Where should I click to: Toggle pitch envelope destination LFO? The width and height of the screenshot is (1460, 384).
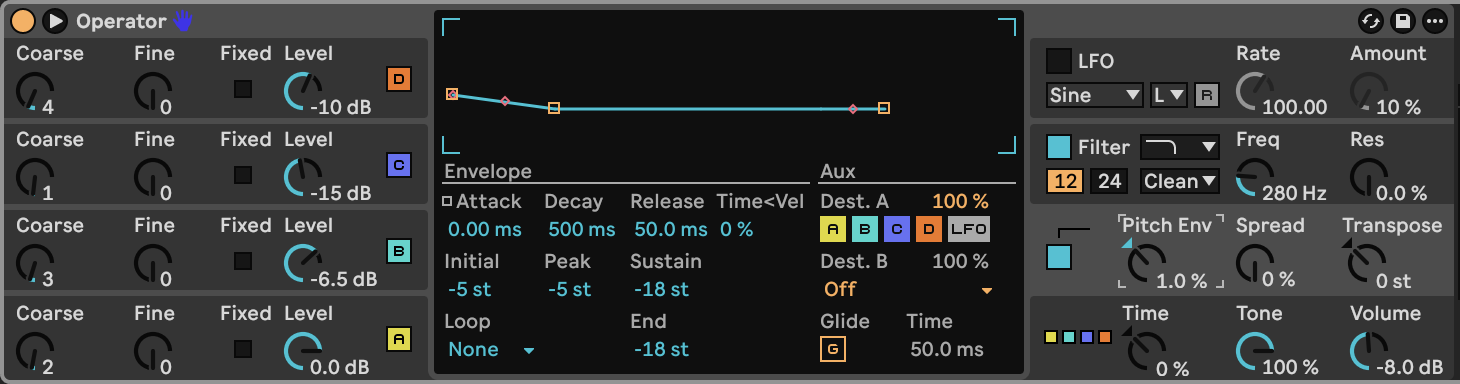point(969,230)
